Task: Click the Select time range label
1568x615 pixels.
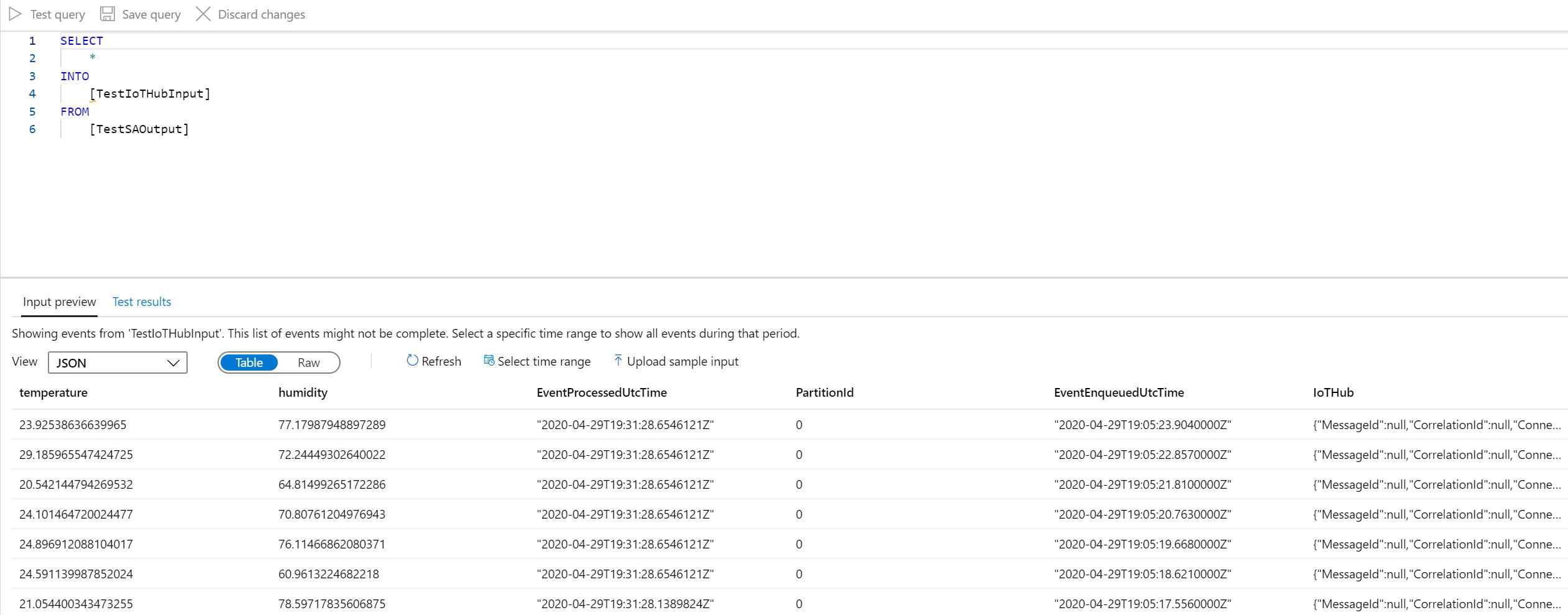Action: (544, 361)
